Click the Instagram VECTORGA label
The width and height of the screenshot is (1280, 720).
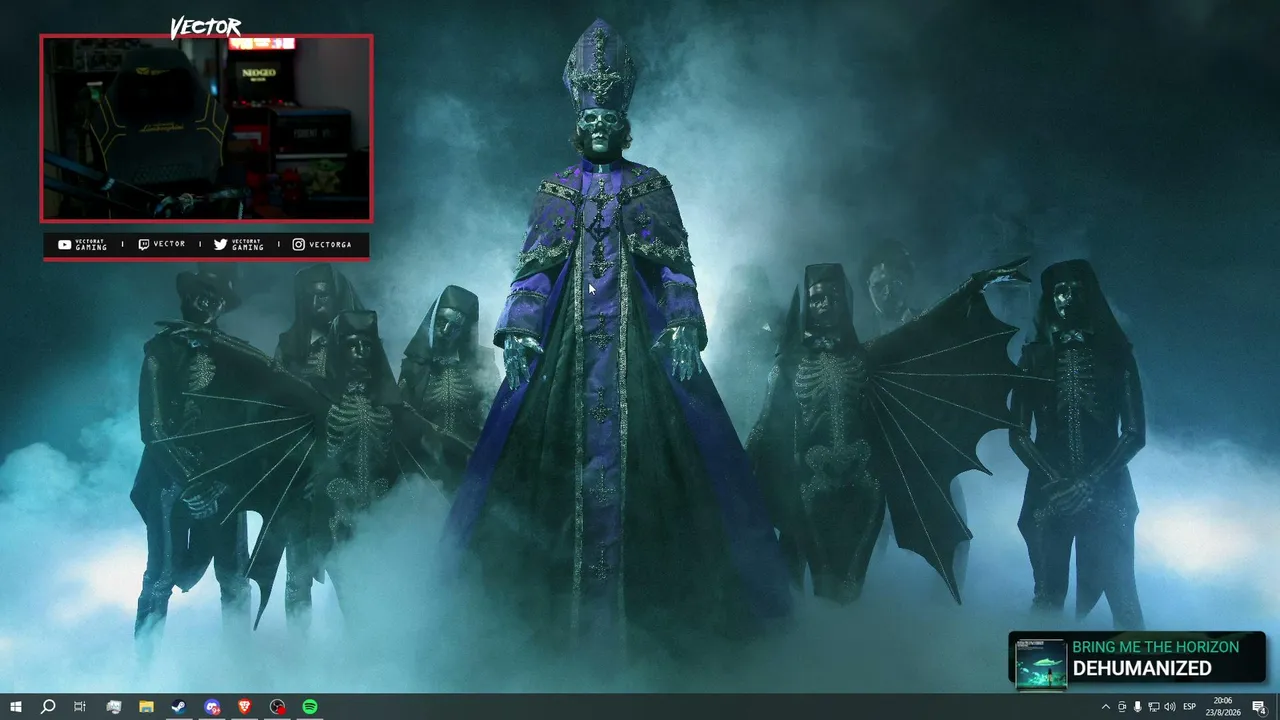coord(322,244)
